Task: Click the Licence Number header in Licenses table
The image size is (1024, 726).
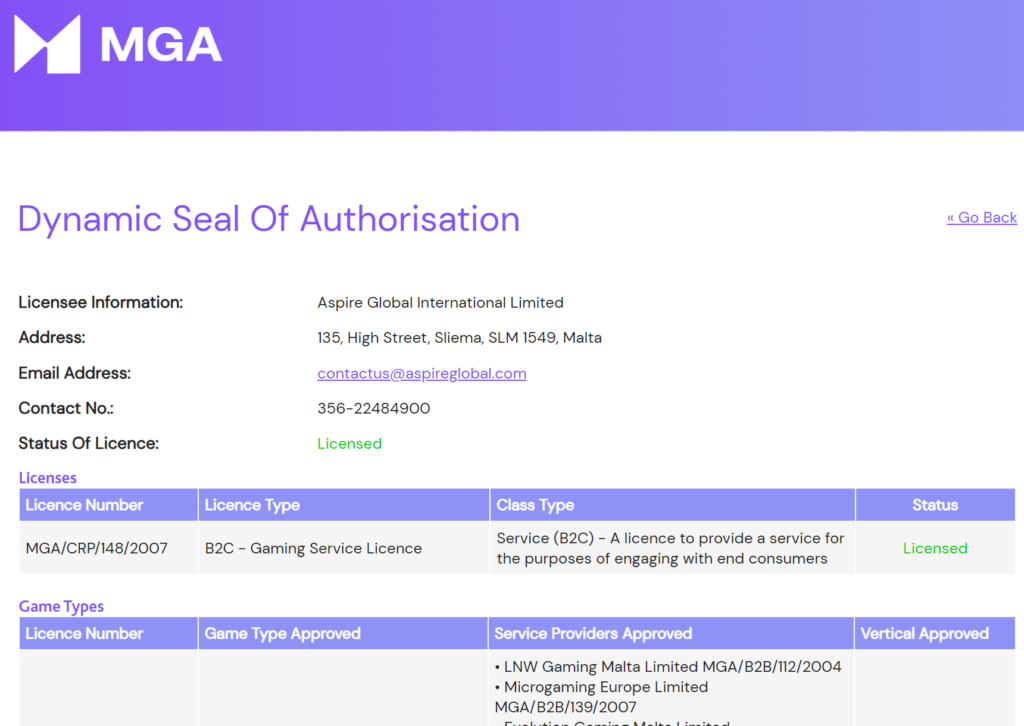Action: pyautogui.click(x=84, y=505)
